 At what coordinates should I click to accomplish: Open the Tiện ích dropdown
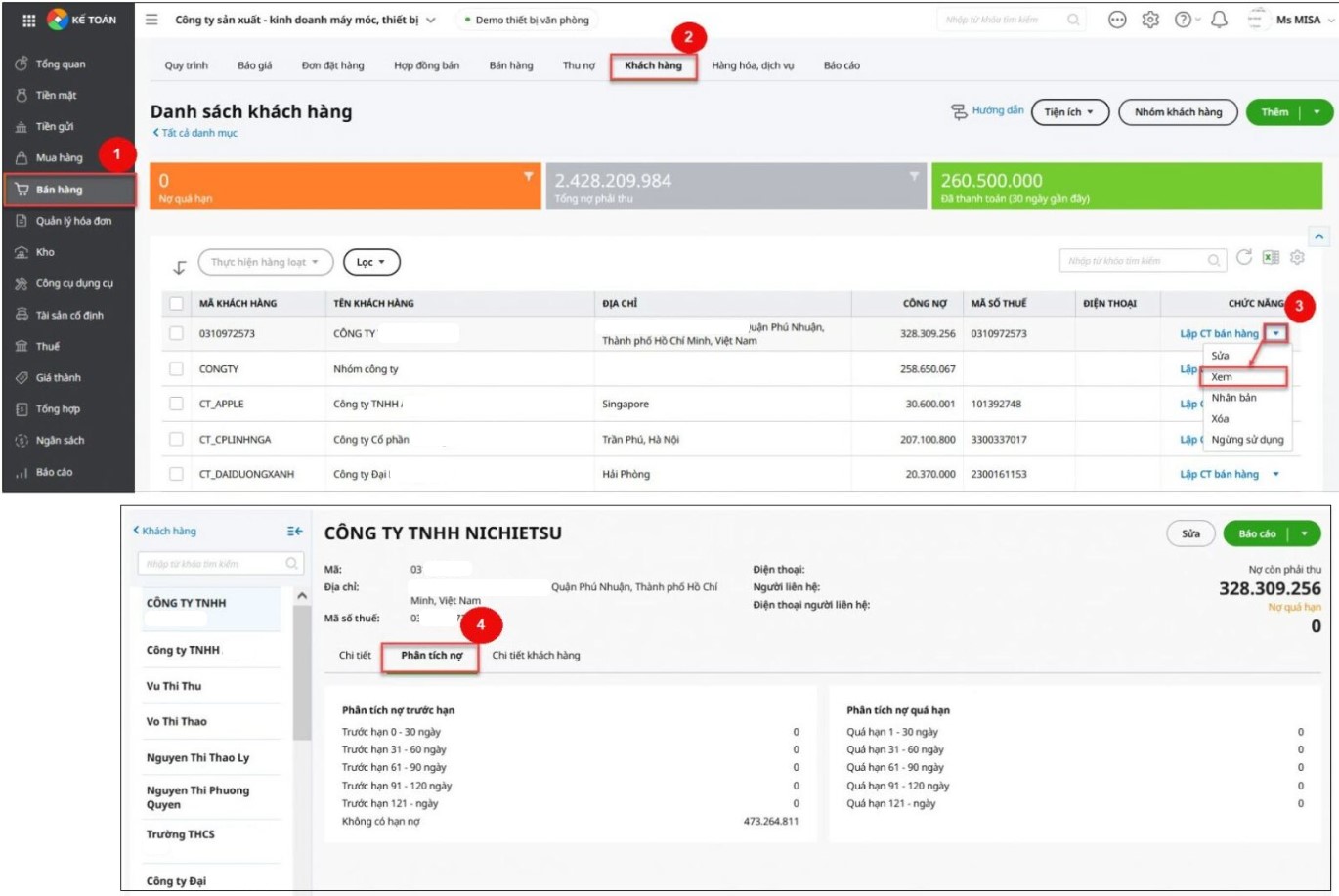(x=1069, y=112)
